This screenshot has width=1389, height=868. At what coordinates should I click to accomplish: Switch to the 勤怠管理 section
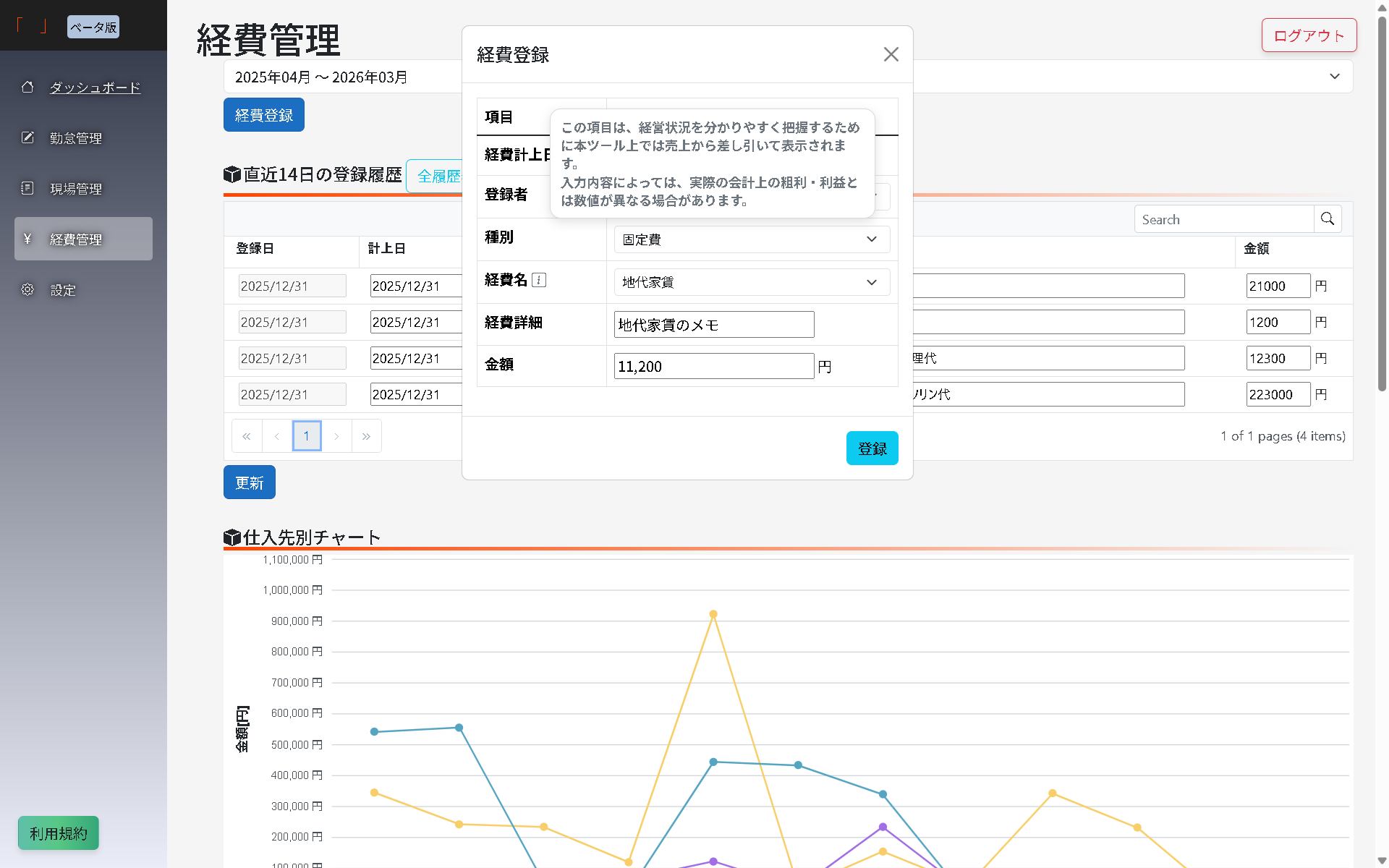point(75,137)
